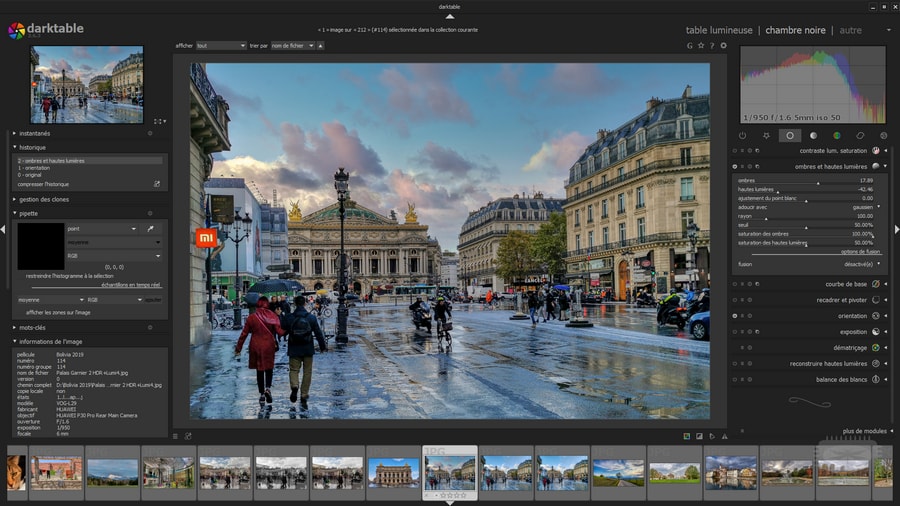Viewport: 900px width, 506px height.
Task: Click the pipette eyedropper picker button
Action: click(150, 228)
